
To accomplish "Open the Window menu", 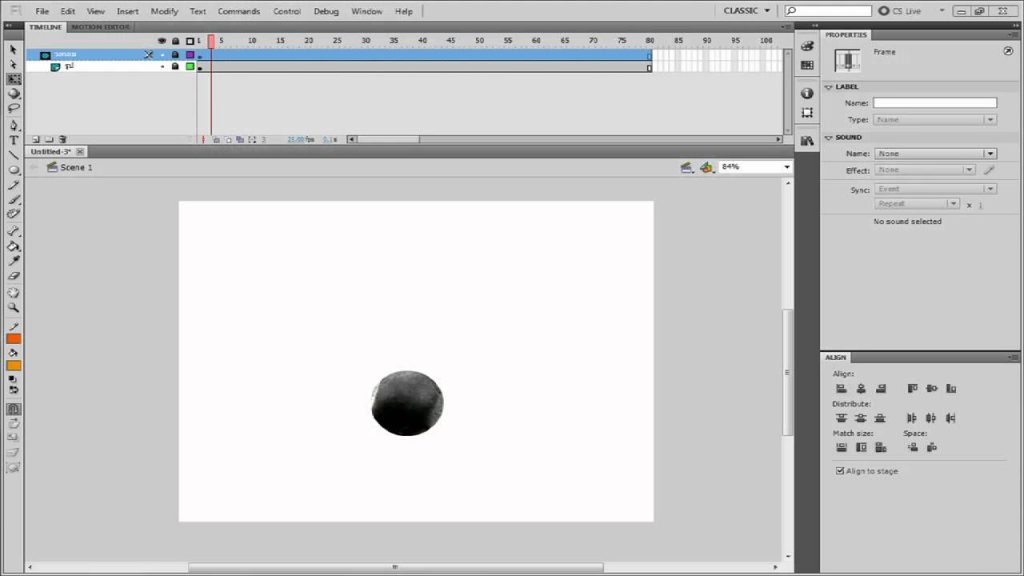I will pos(367,11).
